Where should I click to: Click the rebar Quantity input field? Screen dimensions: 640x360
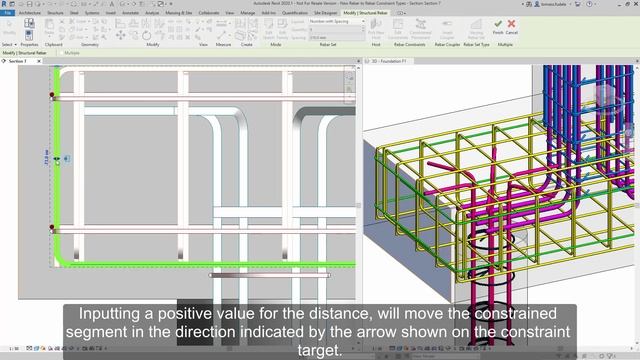tap(337, 29)
